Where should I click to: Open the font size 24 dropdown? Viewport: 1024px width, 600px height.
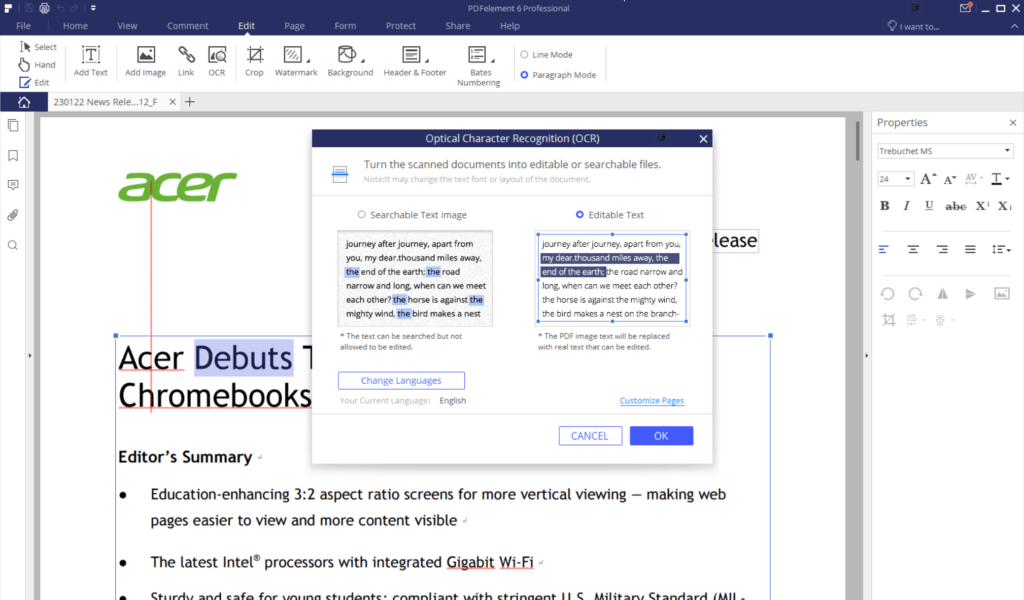(x=895, y=179)
